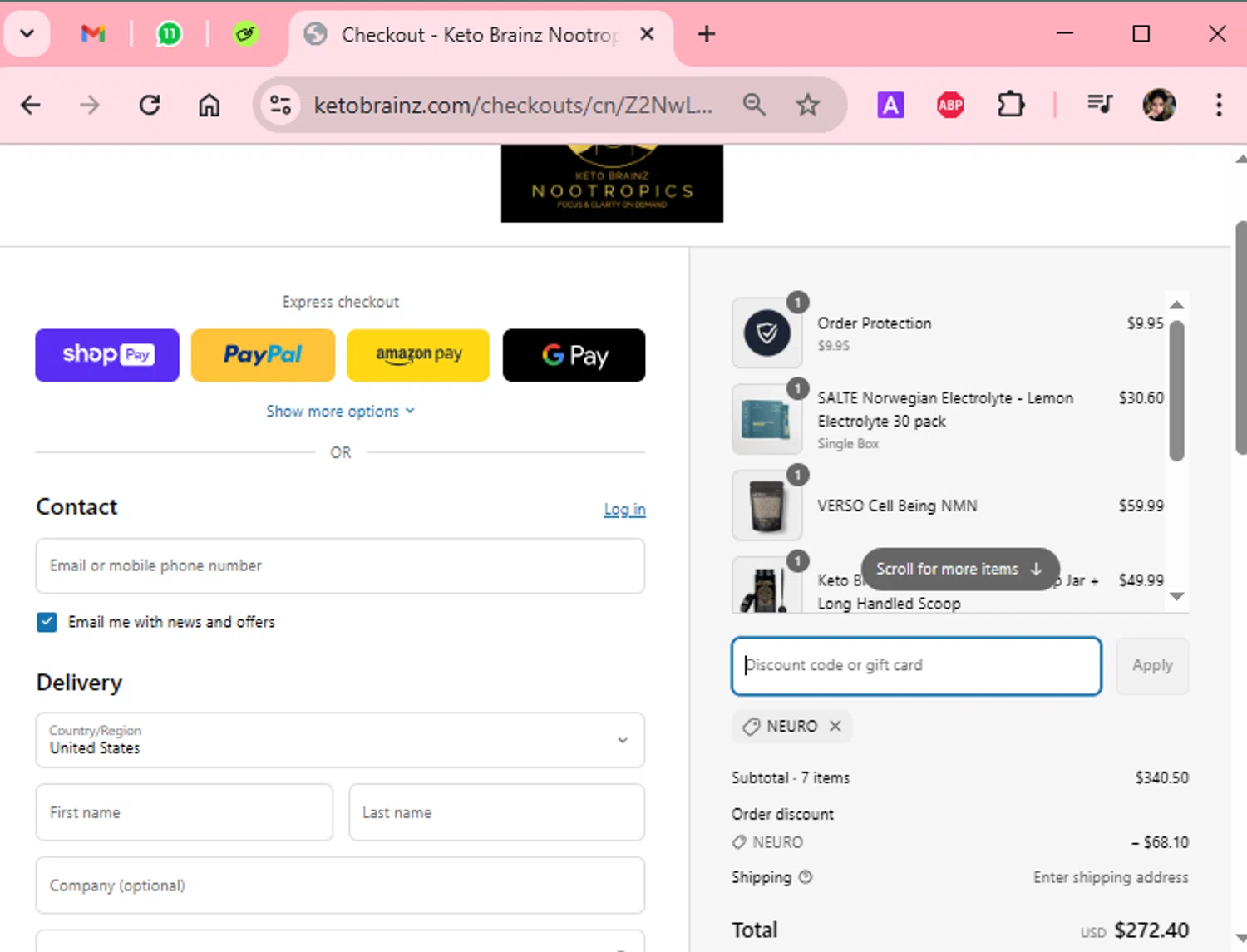Open the third pinned tab with green bird icon
Image resolution: width=1247 pixels, height=952 pixels.
(245, 34)
